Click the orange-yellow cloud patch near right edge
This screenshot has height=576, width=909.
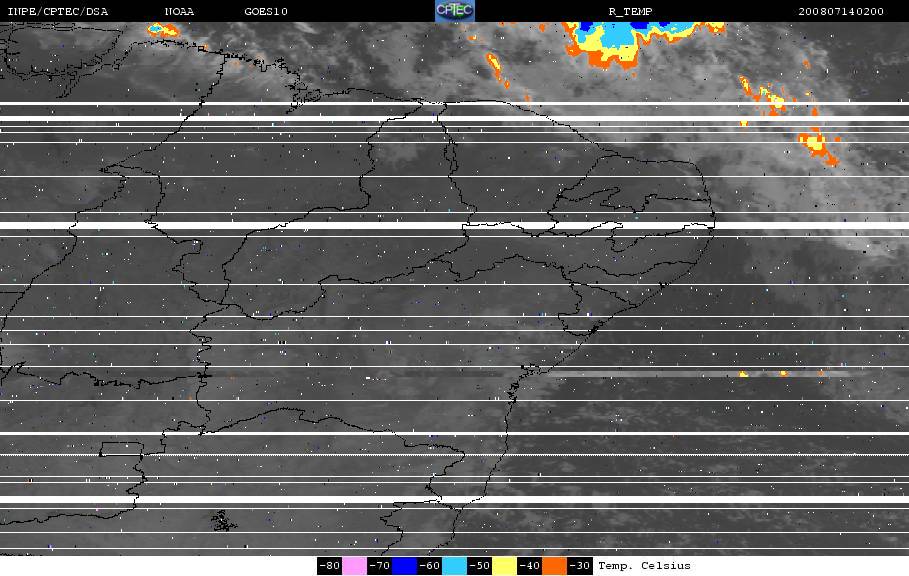click(817, 145)
